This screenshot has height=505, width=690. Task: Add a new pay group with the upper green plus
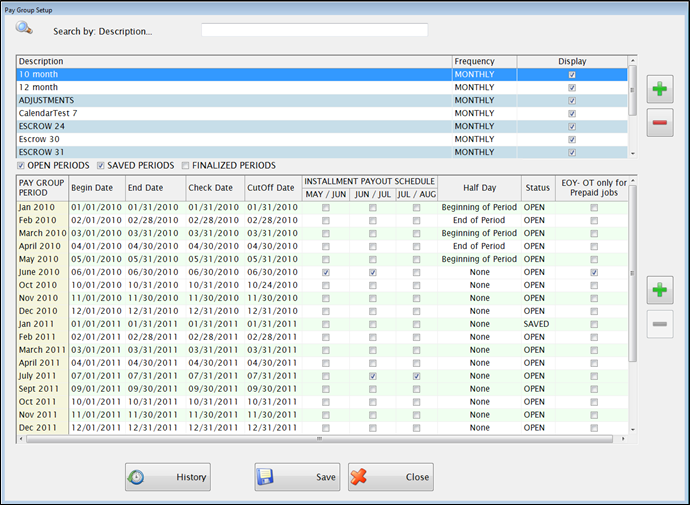click(660, 89)
